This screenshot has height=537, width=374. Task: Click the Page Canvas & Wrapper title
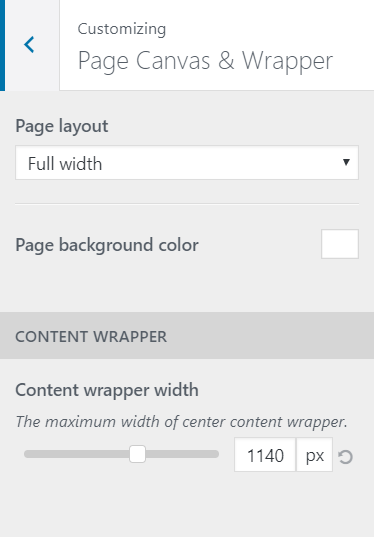click(205, 61)
